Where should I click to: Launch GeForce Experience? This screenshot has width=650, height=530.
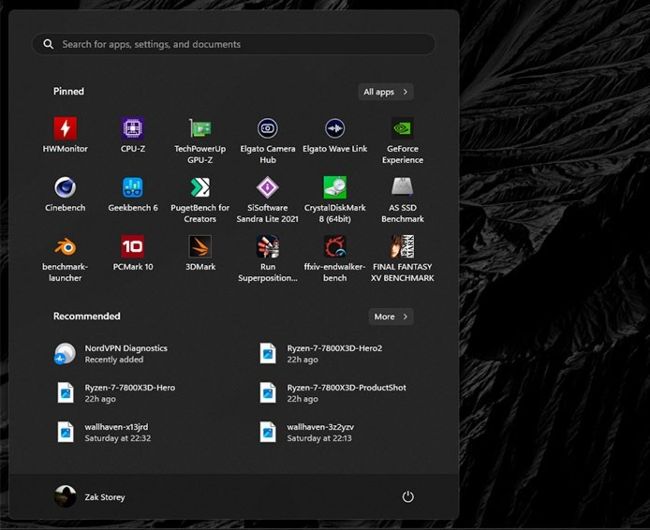point(403,141)
